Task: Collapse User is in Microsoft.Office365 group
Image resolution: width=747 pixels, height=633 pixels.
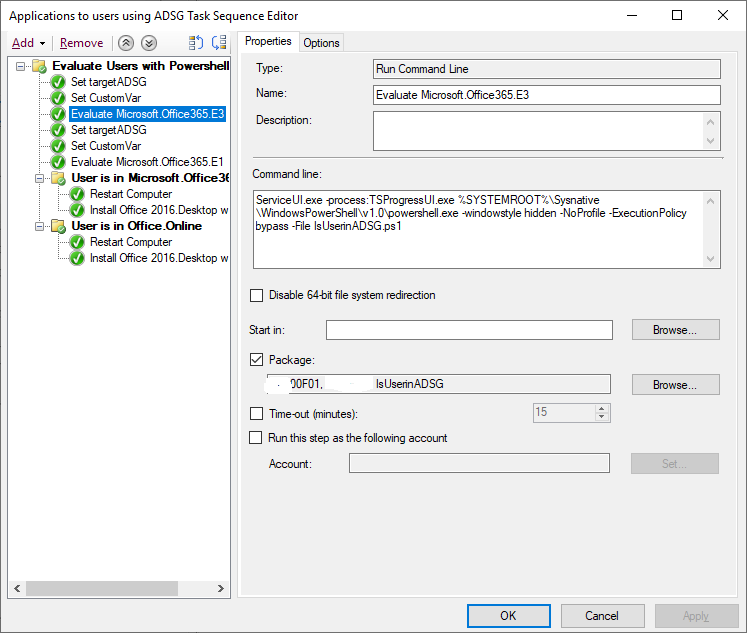Action: point(40,178)
